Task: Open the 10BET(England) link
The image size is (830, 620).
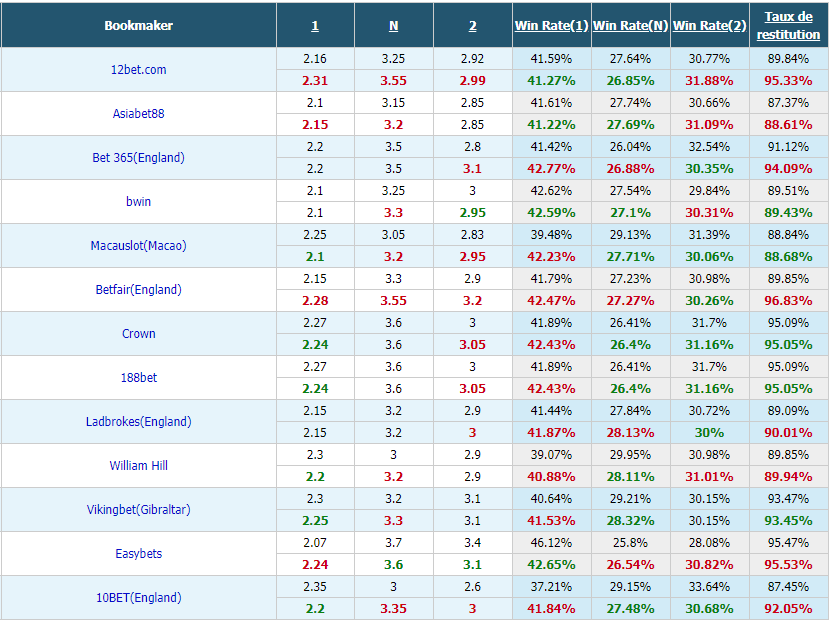Action: 139,597
